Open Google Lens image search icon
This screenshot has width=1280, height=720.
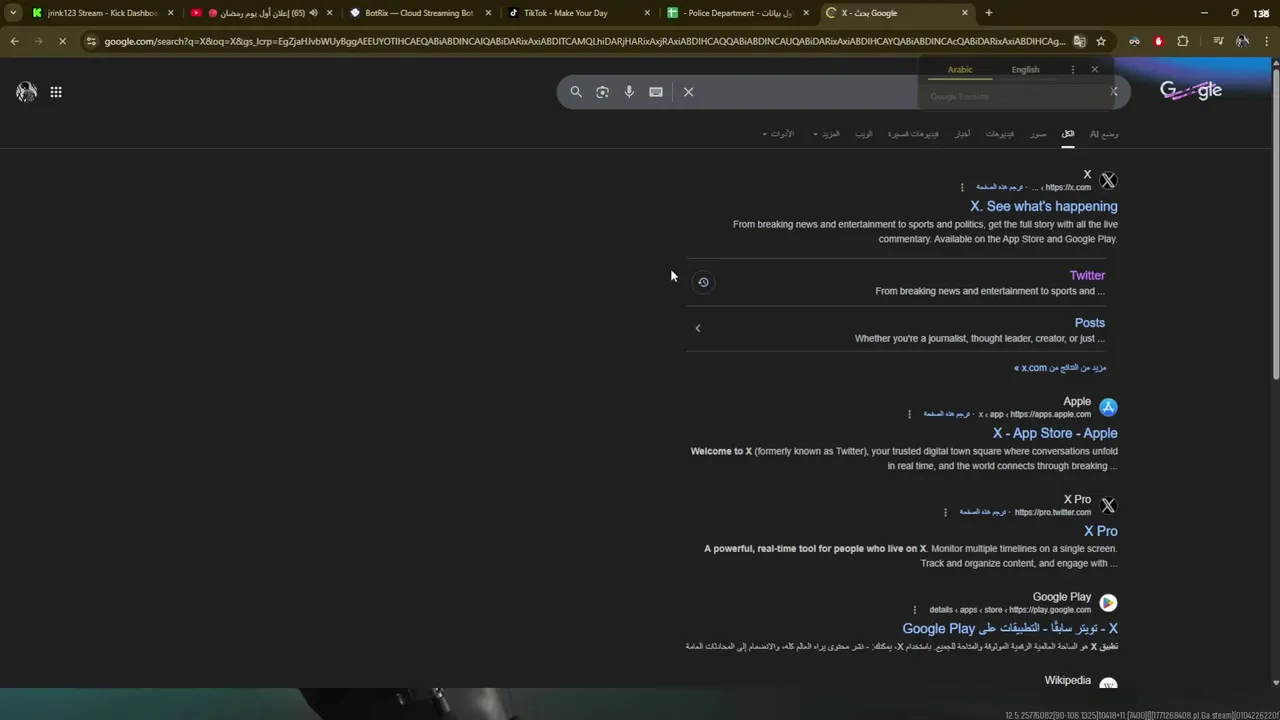point(602,92)
